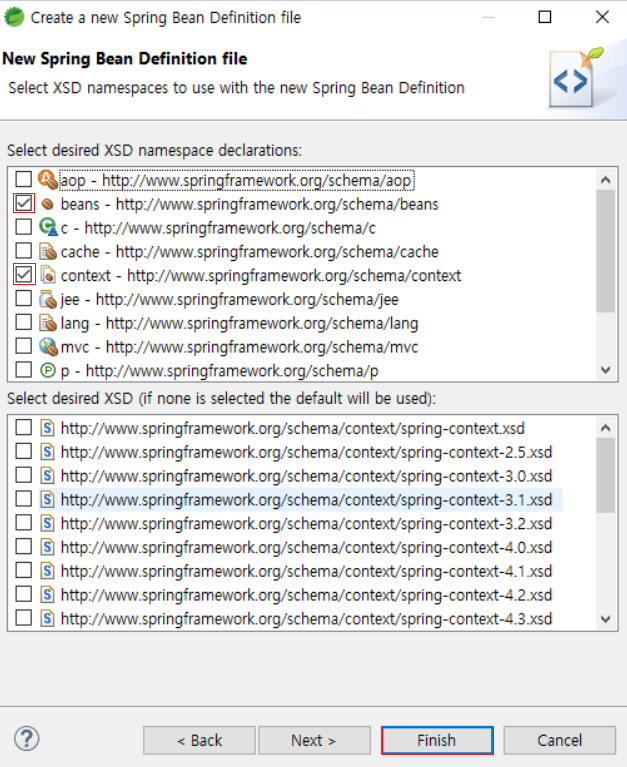Enable the p namespace checkbox
Image resolution: width=627 pixels, height=767 pixels.
click(x=23, y=370)
